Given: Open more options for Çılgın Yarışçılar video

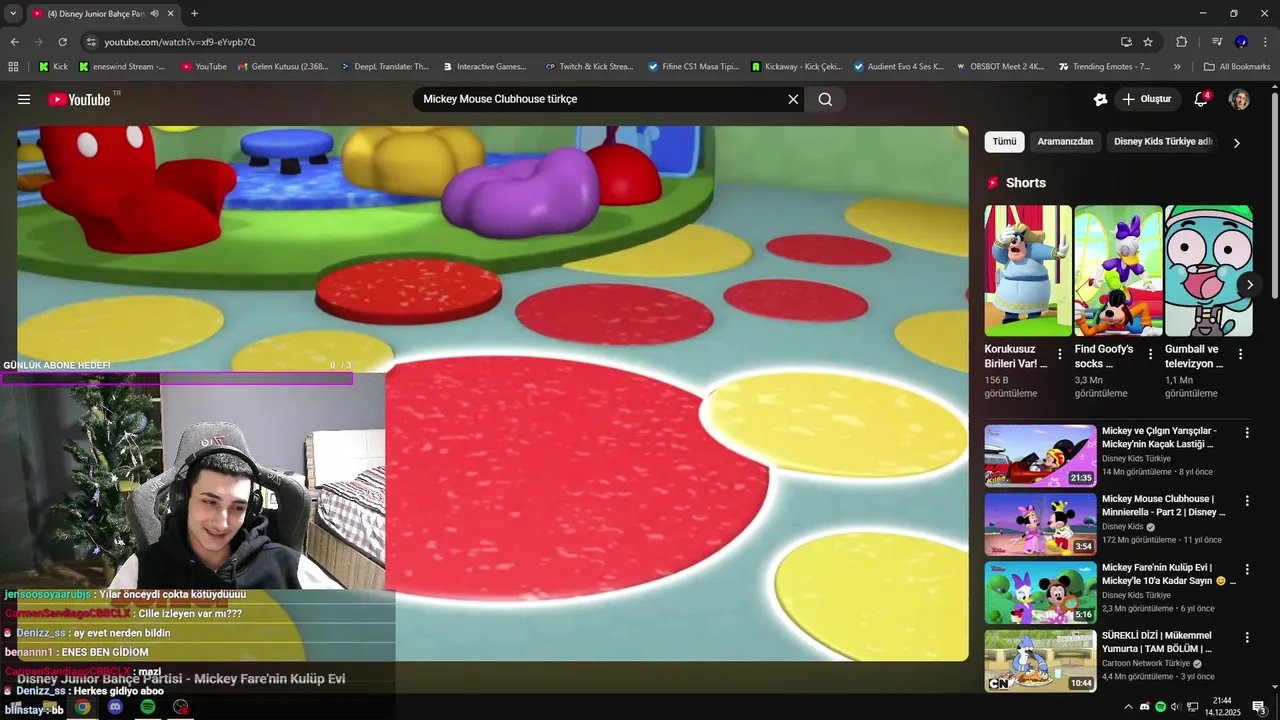Looking at the screenshot, I should tap(1247, 433).
